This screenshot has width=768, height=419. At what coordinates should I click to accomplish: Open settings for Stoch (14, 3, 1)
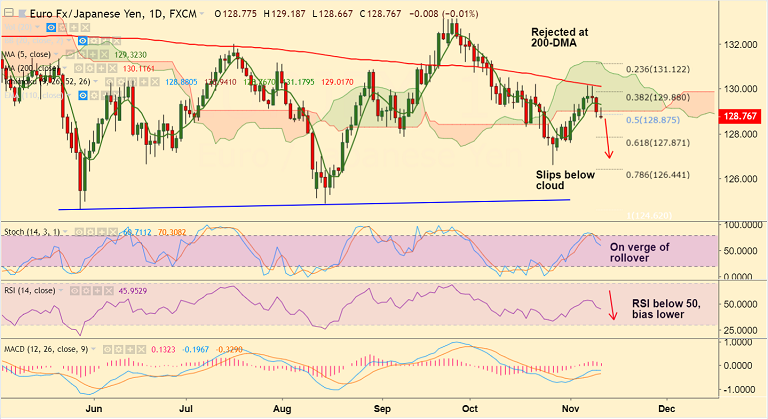[91, 232]
